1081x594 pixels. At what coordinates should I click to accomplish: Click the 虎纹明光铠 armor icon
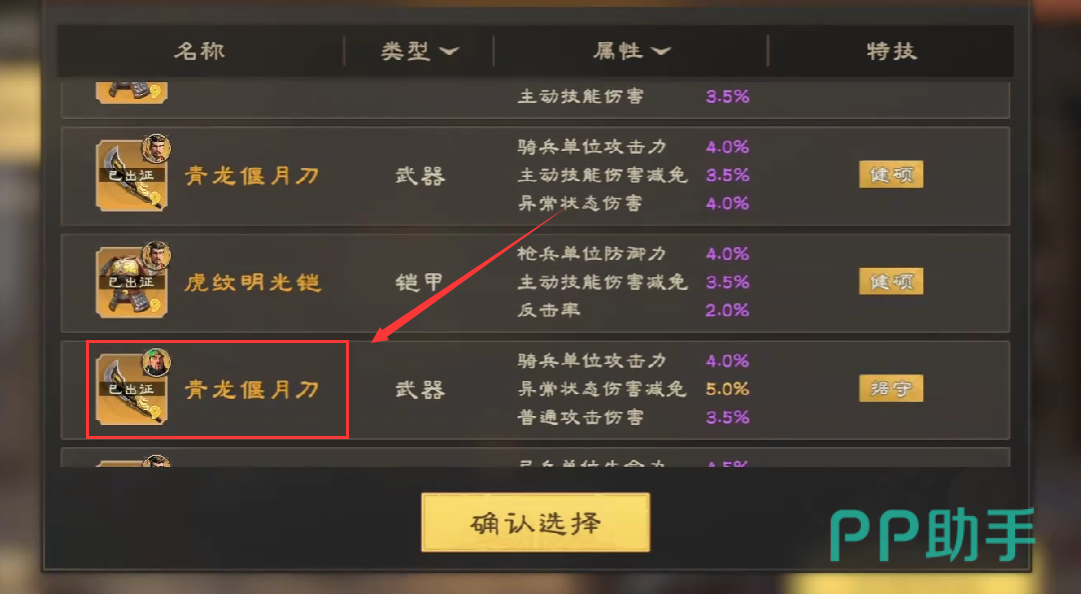tap(132, 283)
